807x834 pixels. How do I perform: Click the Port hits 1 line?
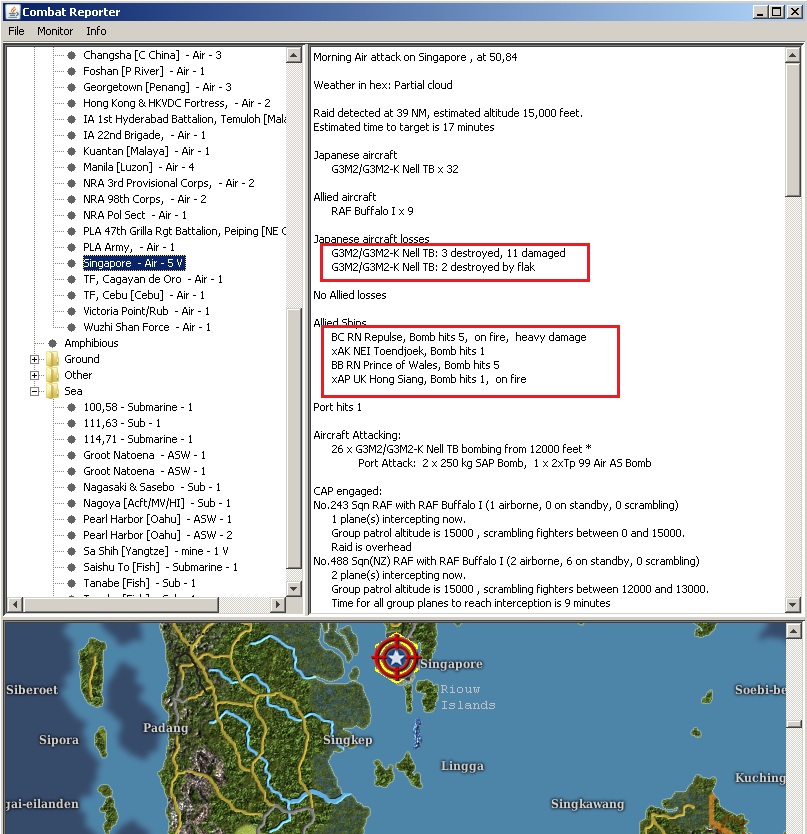pyautogui.click(x=337, y=407)
